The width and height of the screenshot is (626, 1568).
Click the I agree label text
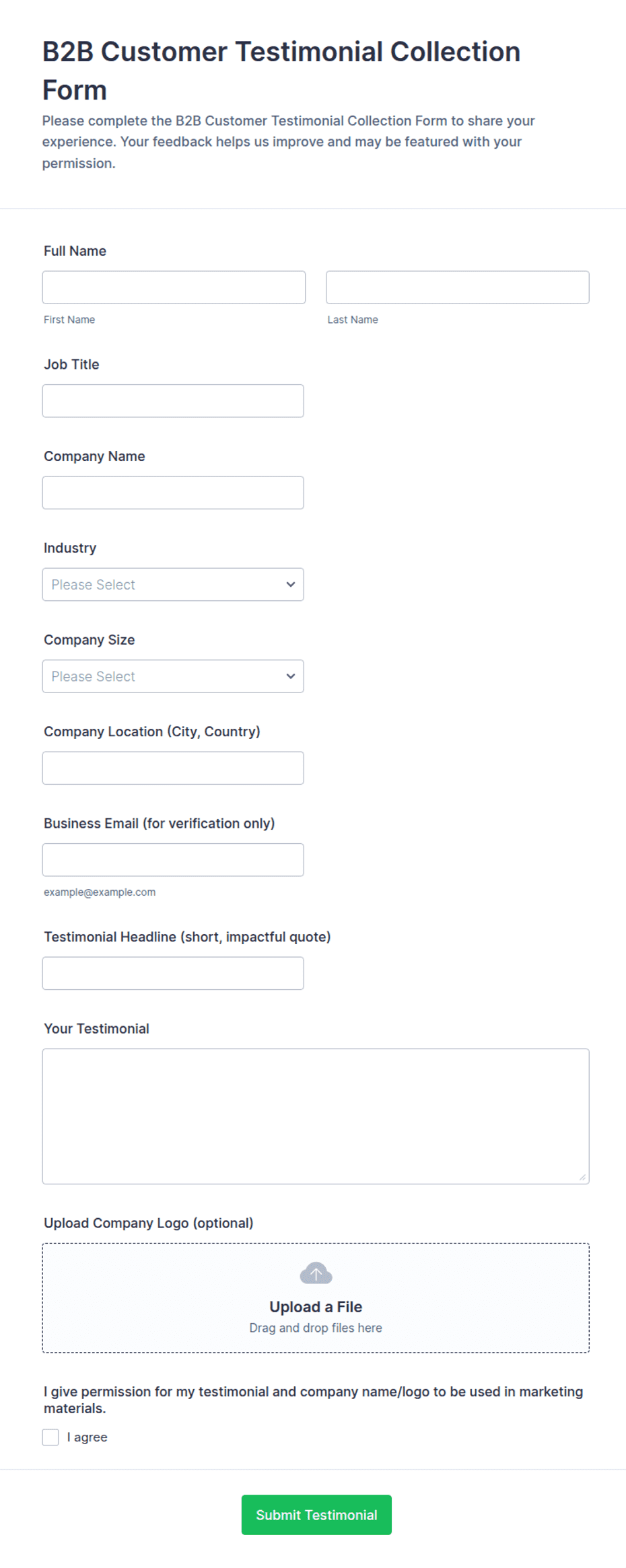click(87, 1437)
